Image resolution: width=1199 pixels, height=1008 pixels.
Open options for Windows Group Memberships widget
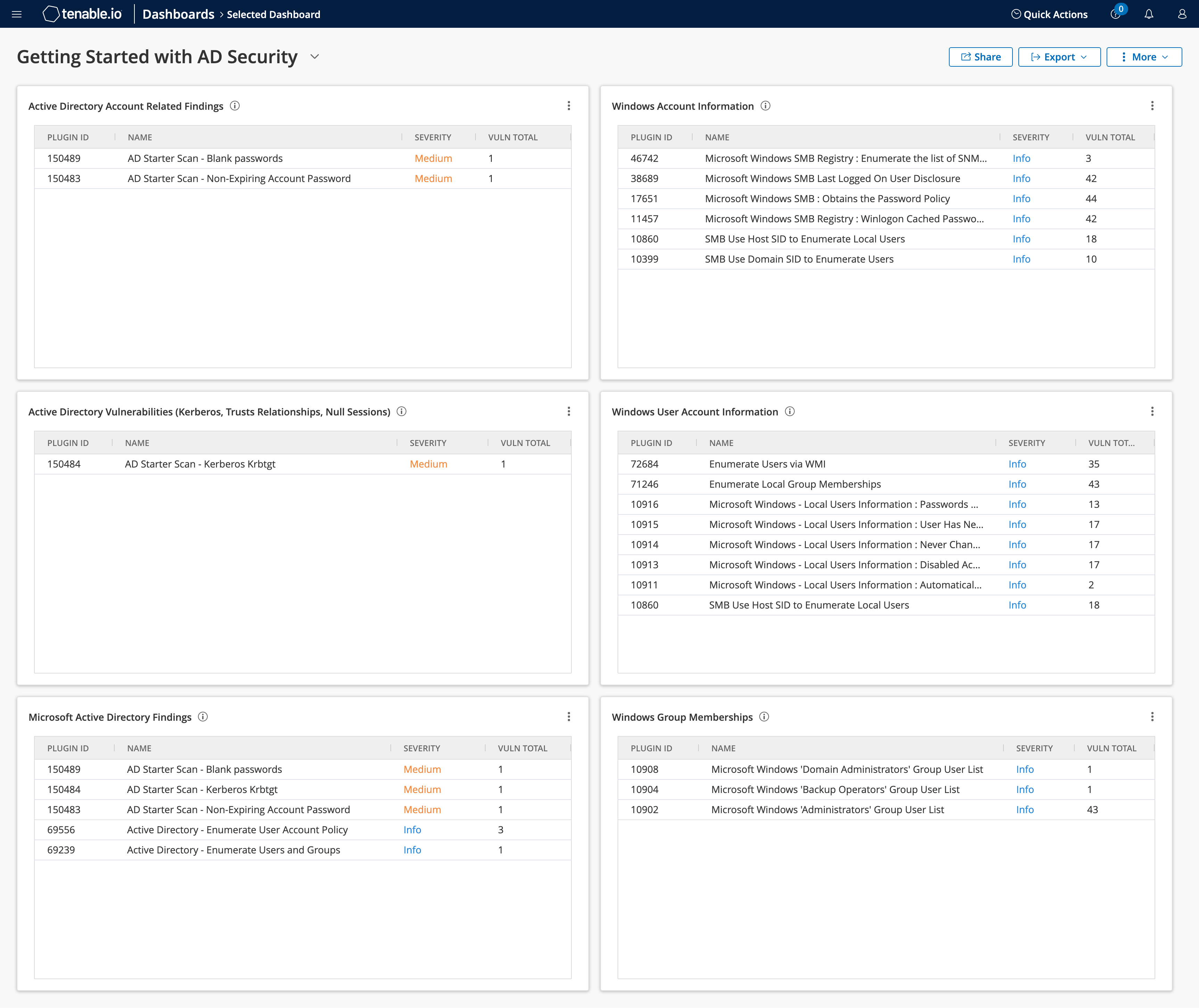[1152, 717]
